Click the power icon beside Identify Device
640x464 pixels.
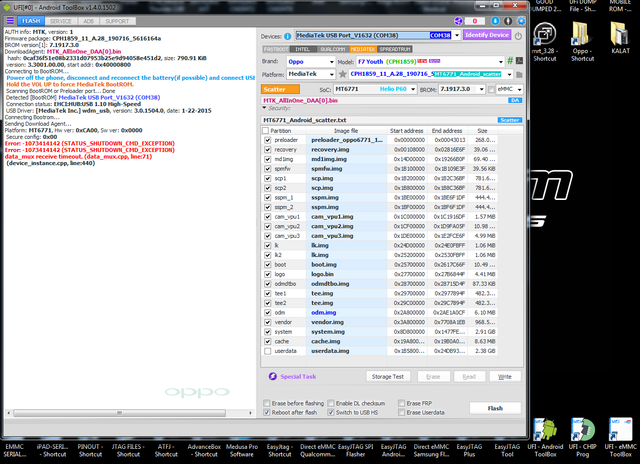pyautogui.click(x=517, y=33)
